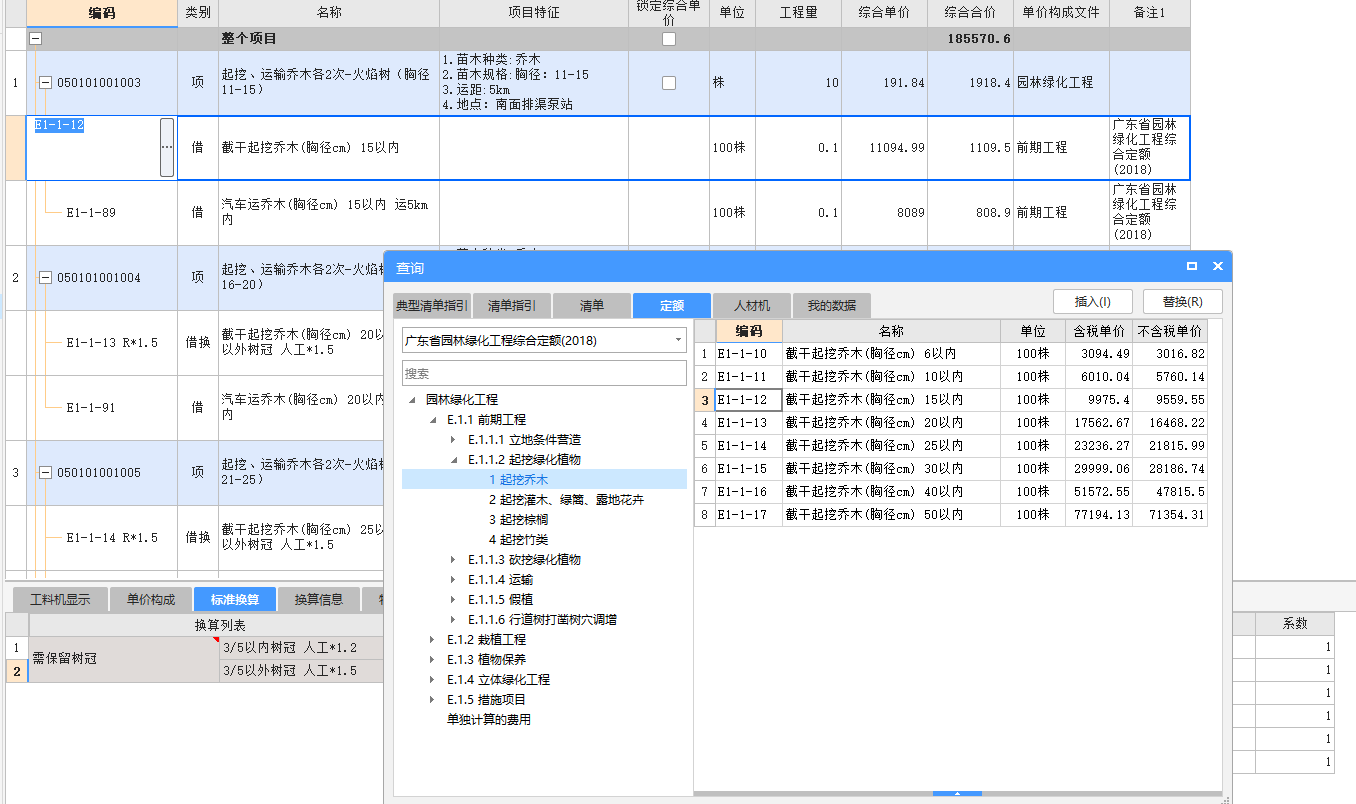This screenshot has height=804, width=1356.
Task: Select tree item 3 起挖棕榈
Action: 518,520
